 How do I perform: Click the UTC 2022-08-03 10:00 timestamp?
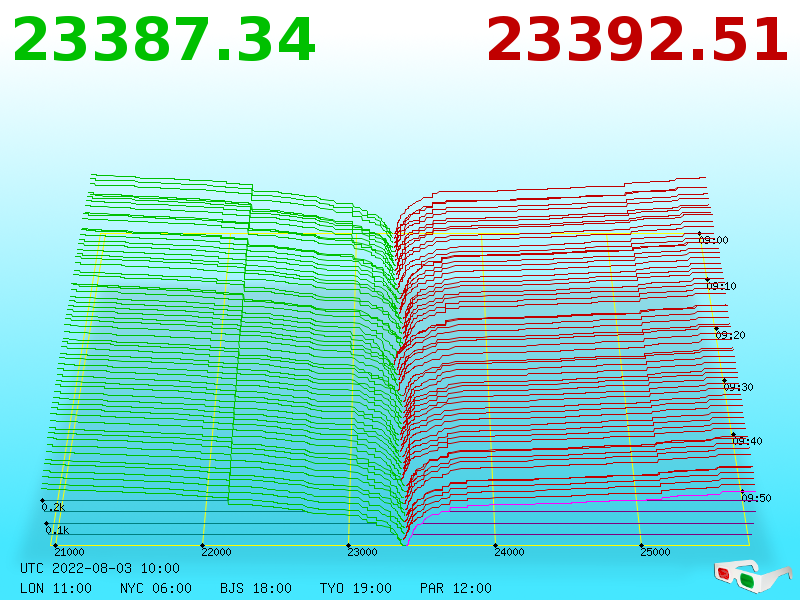pyautogui.click(x=100, y=568)
